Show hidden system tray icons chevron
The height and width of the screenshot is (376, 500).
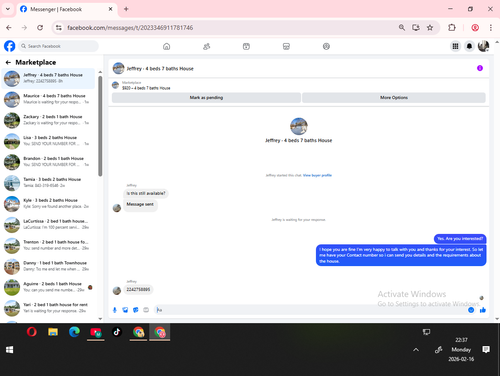pyautogui.click(x=416, y=350)
